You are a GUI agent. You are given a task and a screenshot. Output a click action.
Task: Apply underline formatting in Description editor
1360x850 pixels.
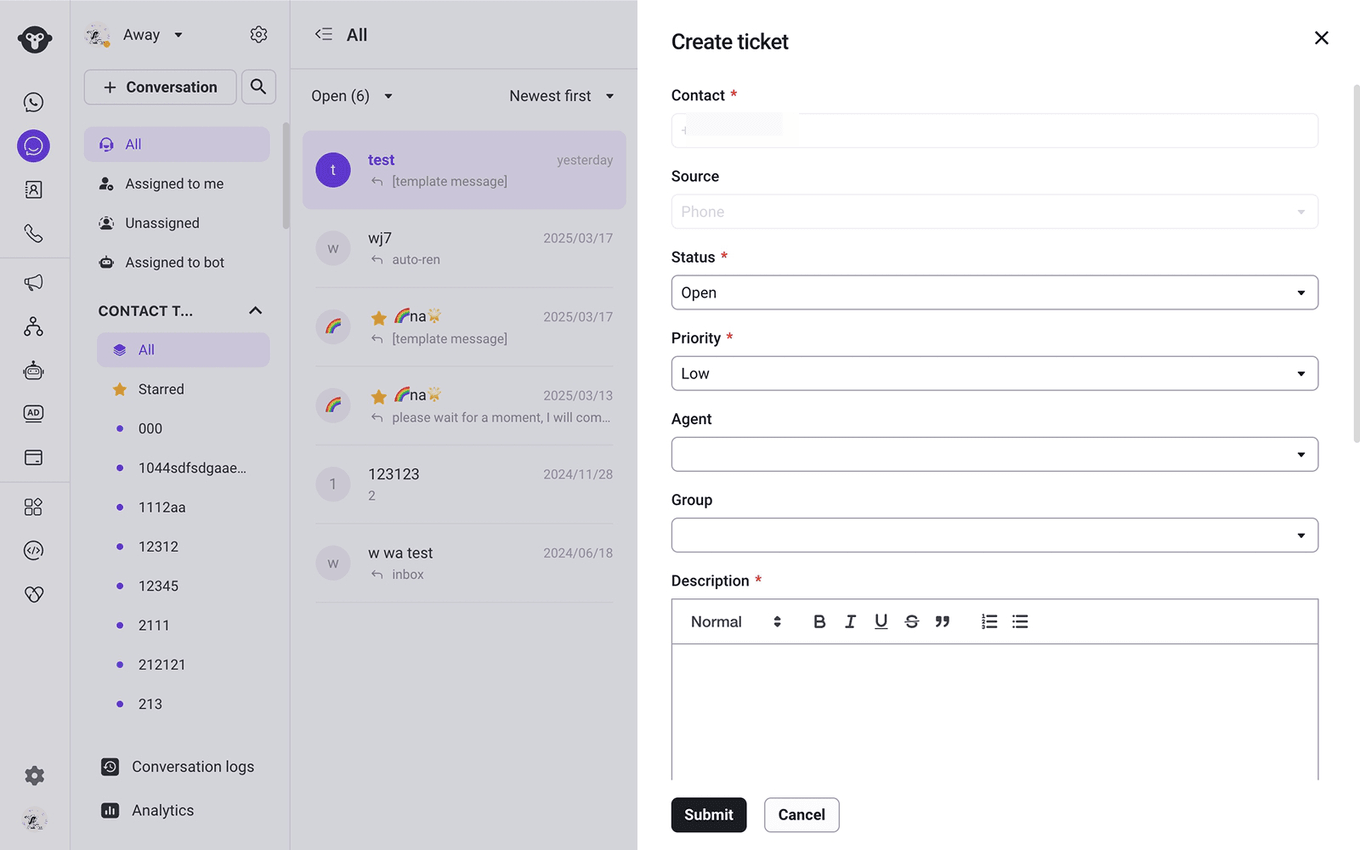[881, 622]
